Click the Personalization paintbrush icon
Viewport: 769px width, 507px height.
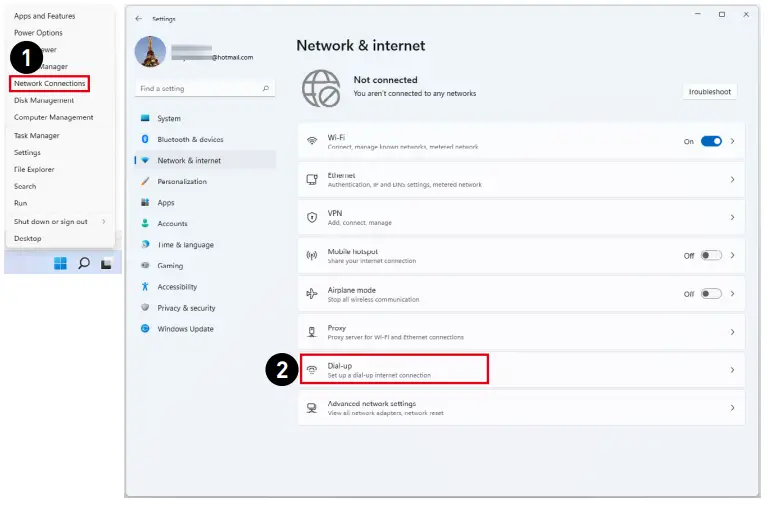pyautogui.click(x=145, y=181)
